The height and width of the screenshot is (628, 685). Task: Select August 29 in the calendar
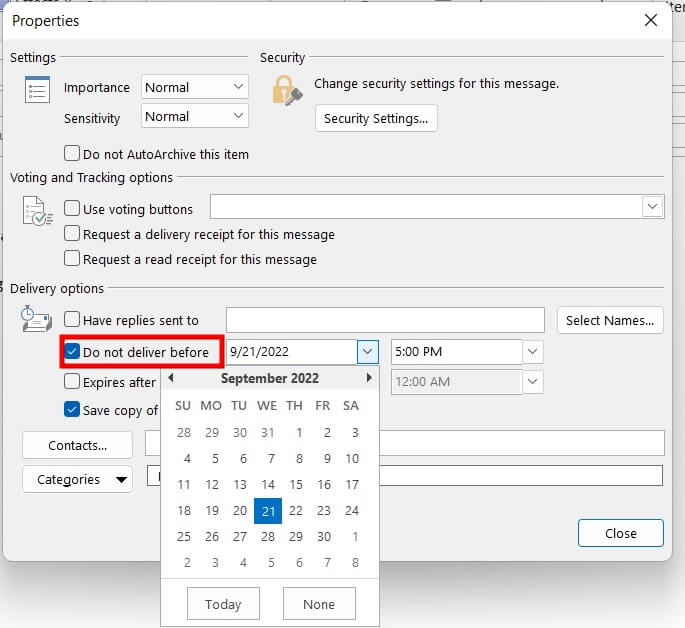(x=212, y=433)
